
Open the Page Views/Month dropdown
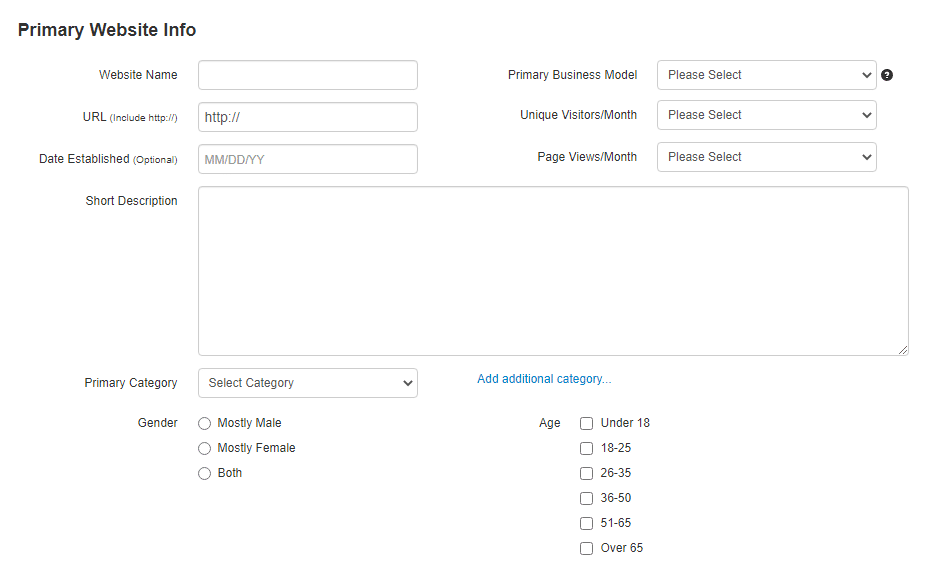tap(767, 157)
